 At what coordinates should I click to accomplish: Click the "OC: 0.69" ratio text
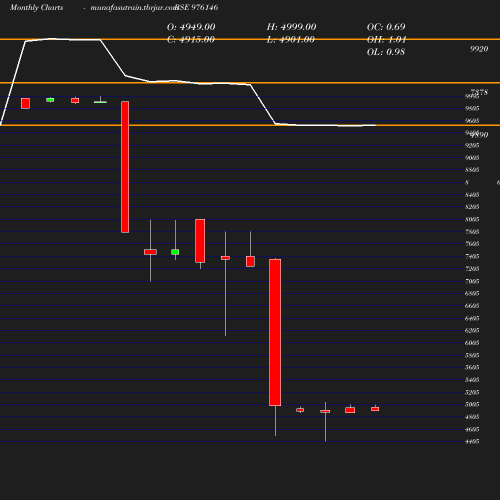[386, 27]
